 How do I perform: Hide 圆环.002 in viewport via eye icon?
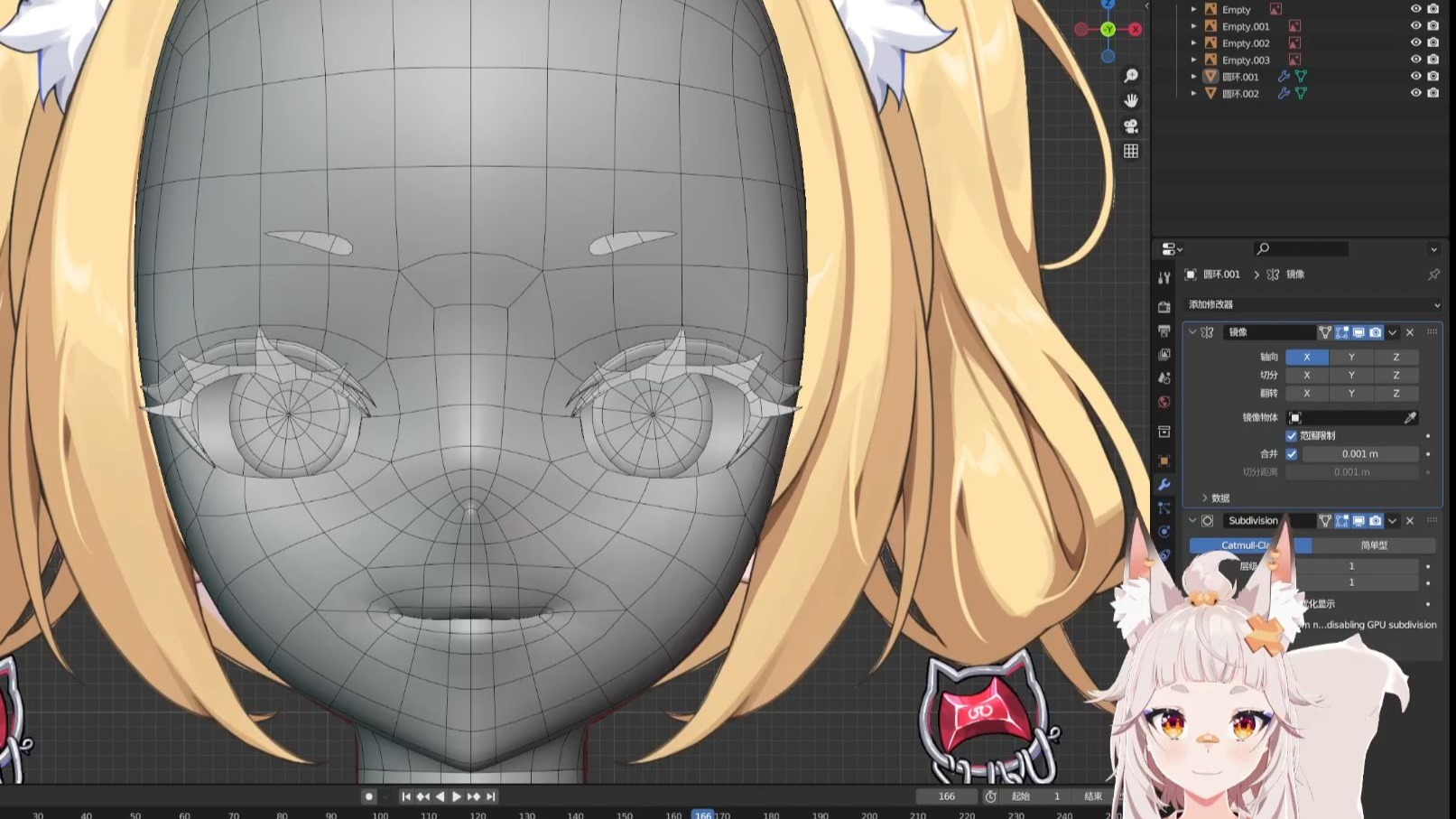pyautogui.click(x=1415, y=93)
